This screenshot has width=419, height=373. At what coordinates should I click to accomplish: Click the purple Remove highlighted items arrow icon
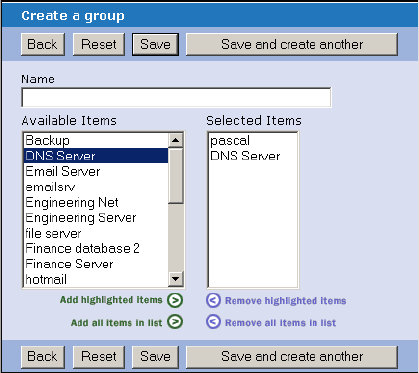[213, 300]
